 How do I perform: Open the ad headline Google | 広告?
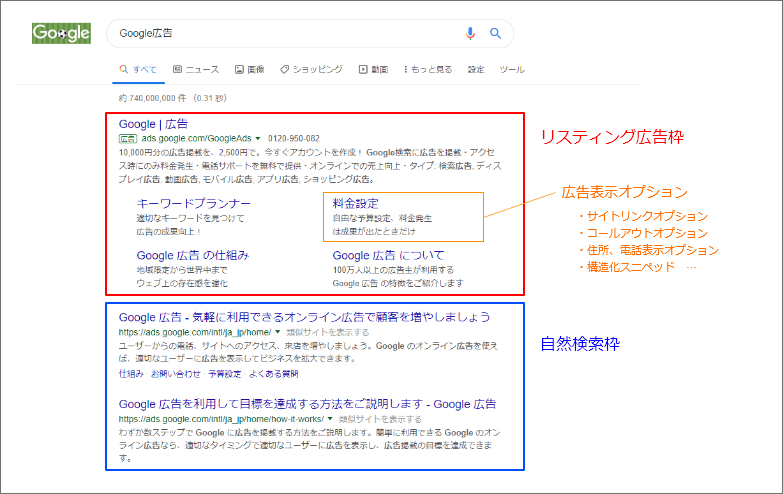[153, 124]
